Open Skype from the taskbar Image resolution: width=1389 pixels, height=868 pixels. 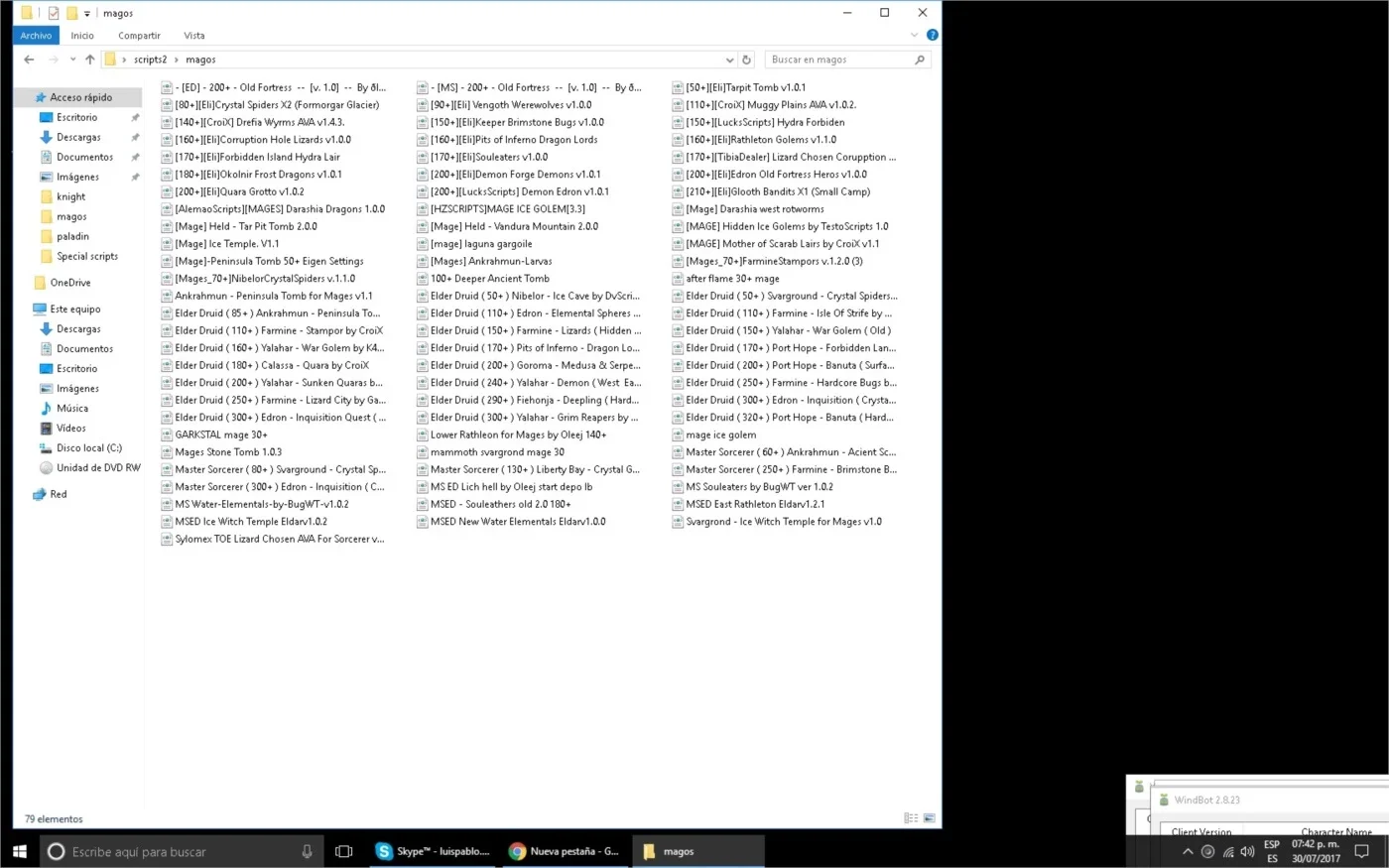(433, 851)
